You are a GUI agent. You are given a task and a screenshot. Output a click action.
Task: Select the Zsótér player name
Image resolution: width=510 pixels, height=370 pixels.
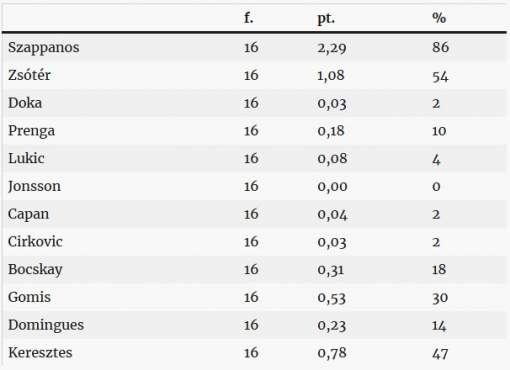pyautogui.click(x=29, y=75)
